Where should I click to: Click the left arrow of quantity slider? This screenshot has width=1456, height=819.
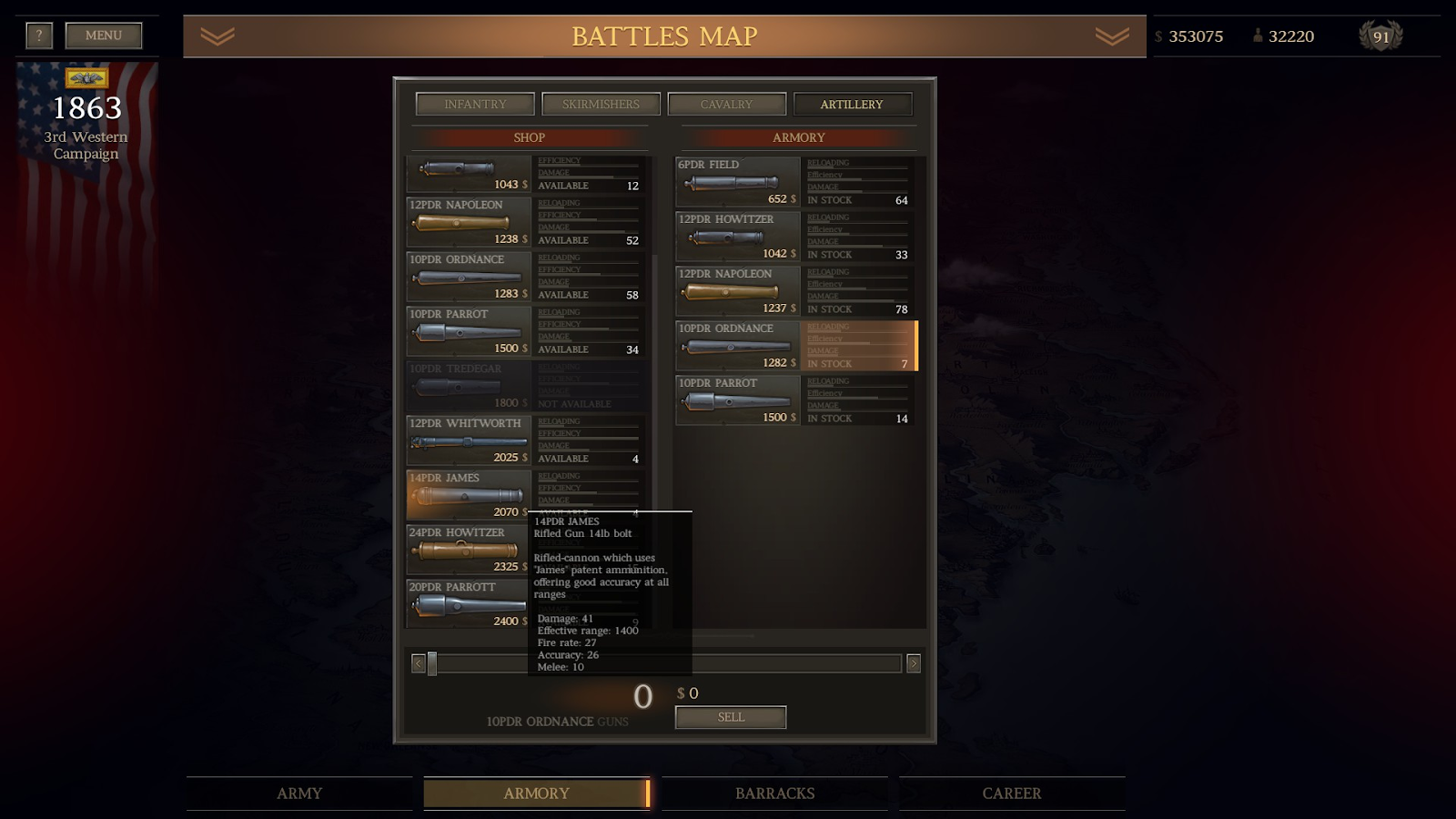click(419, 663)
